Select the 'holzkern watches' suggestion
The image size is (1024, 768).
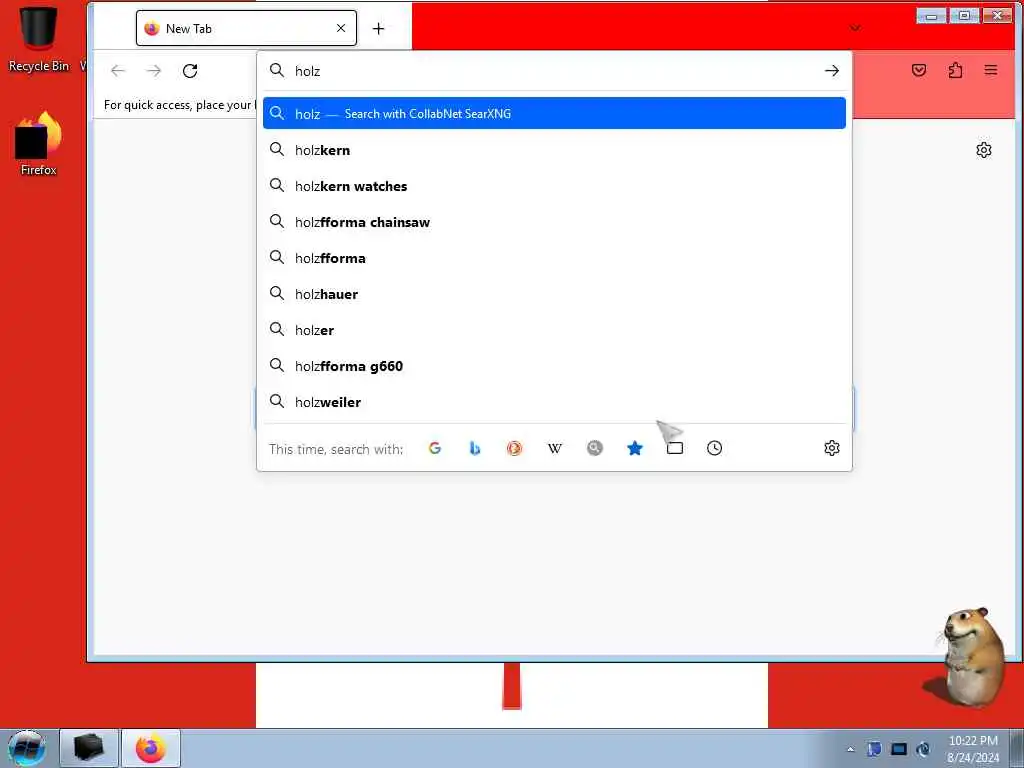click(554, 186)
